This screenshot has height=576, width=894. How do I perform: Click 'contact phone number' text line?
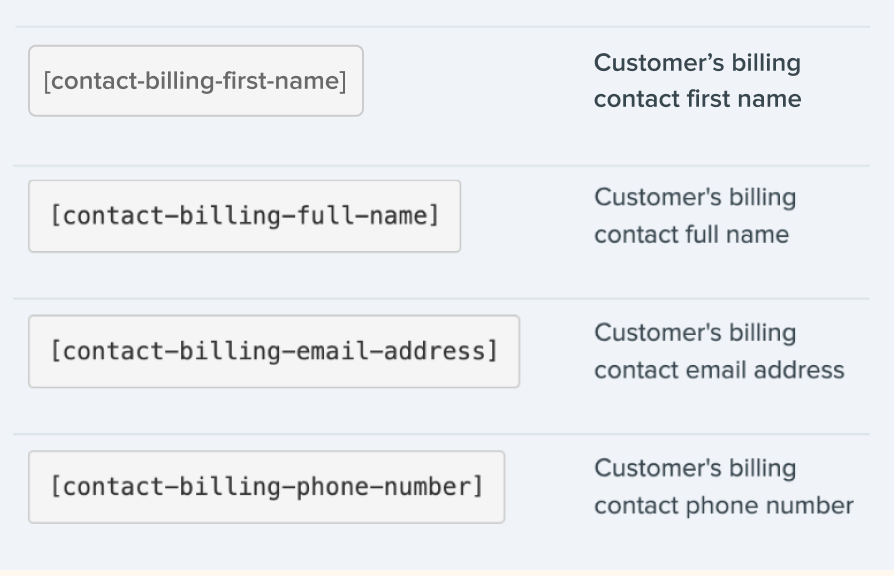(724, 505)
